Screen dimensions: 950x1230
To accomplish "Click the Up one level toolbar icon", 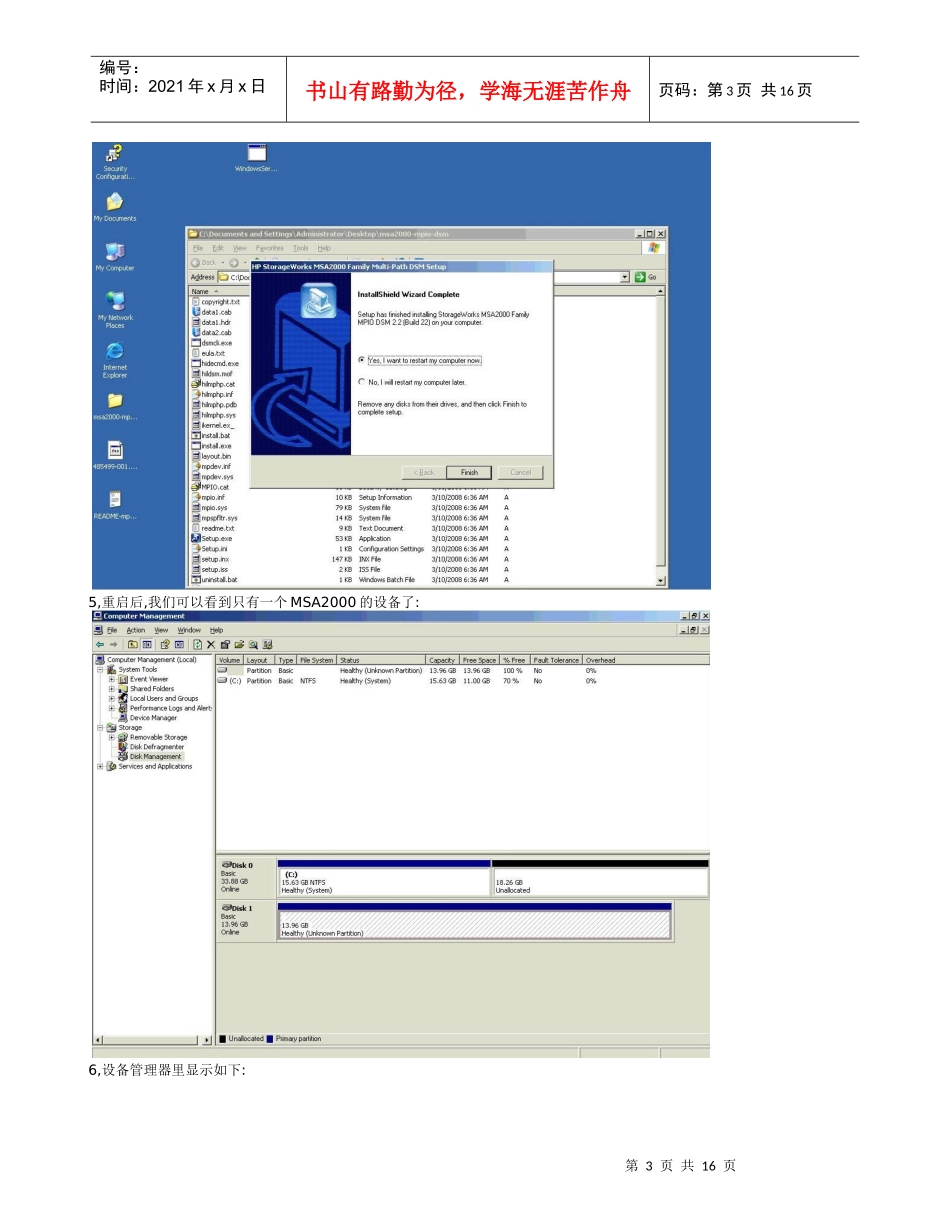I will pyautogui.click(x=132, y=645).
